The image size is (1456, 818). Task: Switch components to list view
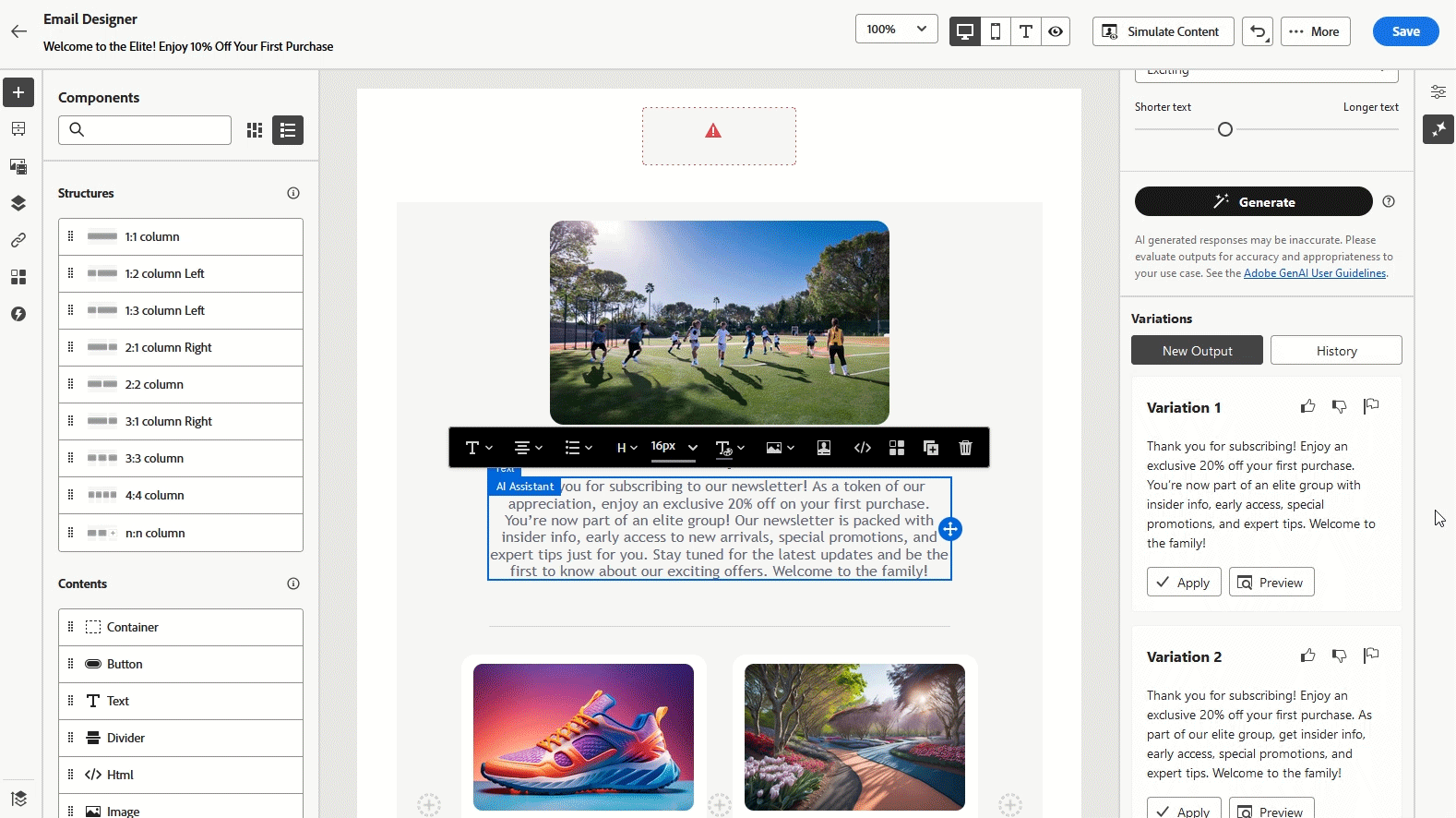(288, 130)
